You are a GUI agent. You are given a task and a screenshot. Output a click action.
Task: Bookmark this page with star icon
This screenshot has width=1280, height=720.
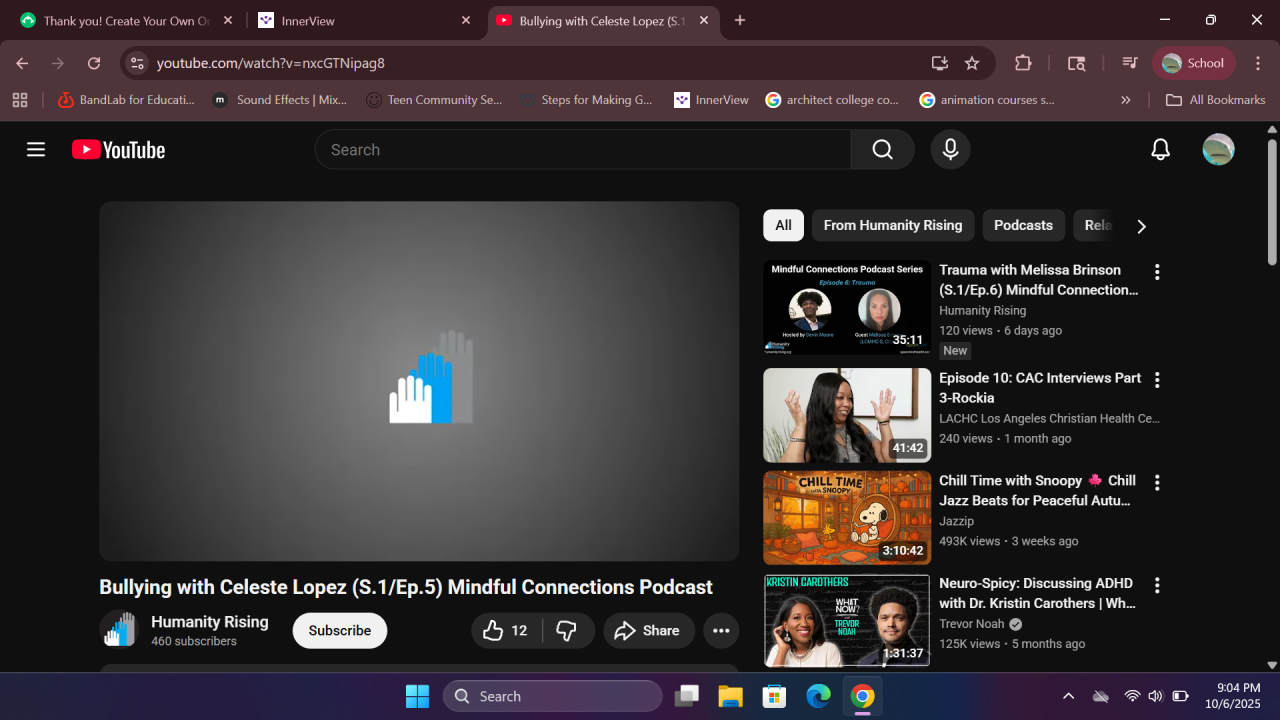click(x=972, y=63)
